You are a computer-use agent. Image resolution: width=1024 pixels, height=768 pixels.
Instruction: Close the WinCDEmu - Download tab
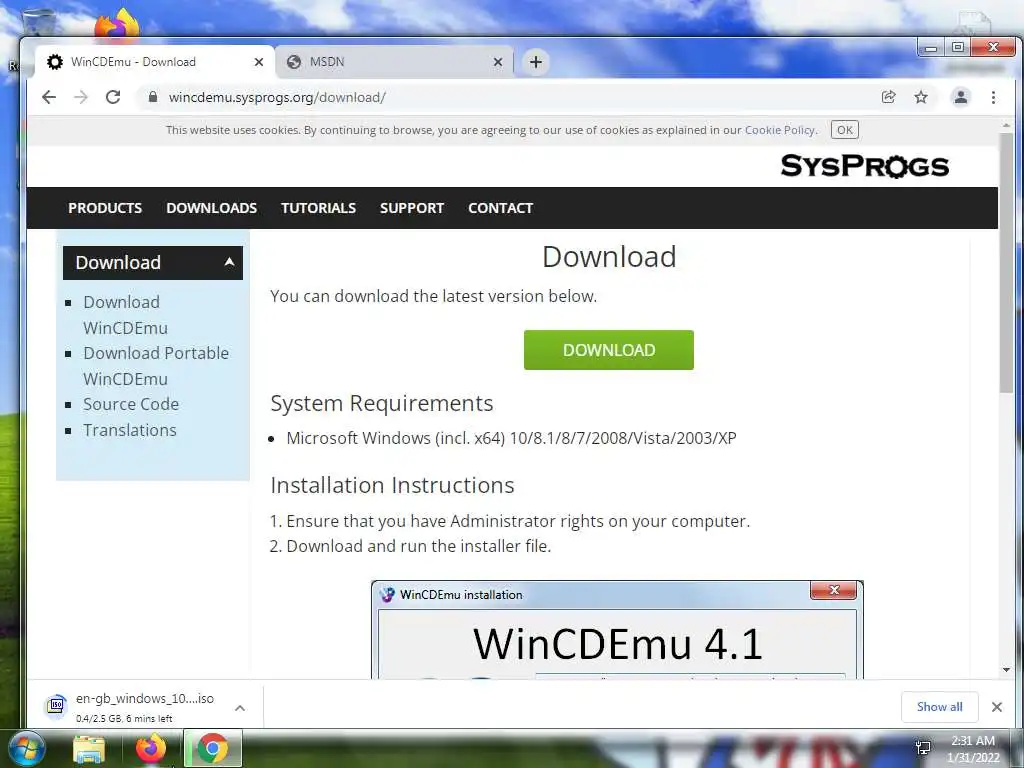click(259, 62)
